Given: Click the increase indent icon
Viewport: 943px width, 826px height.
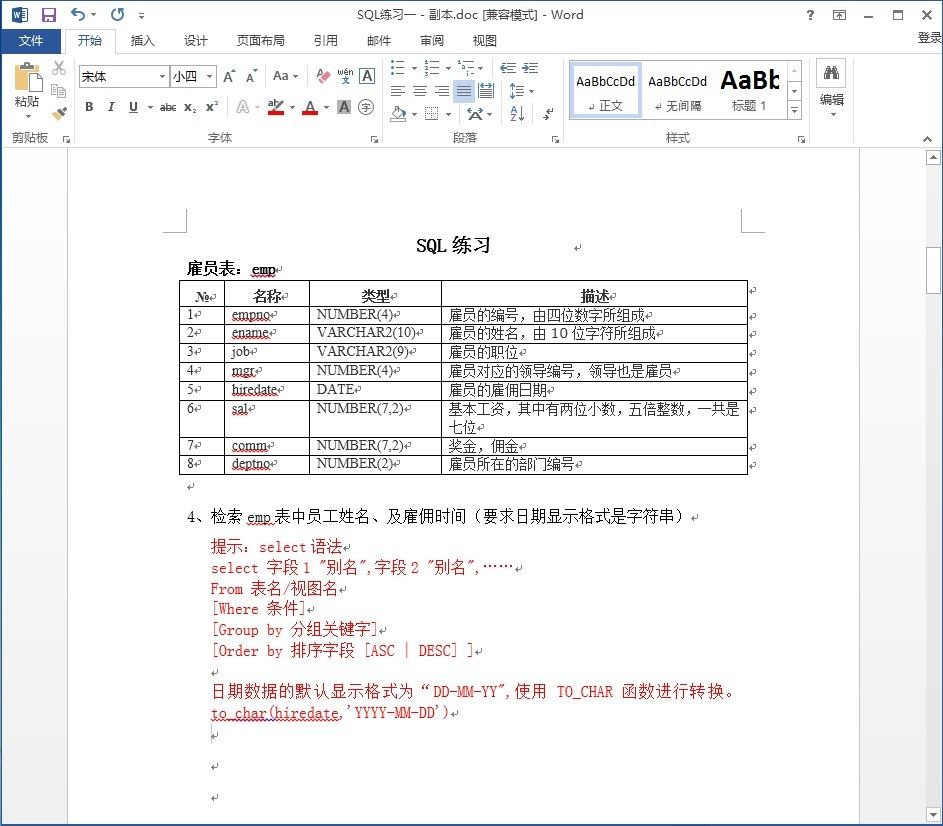Looking at the screenshot, I should point(530,68).
